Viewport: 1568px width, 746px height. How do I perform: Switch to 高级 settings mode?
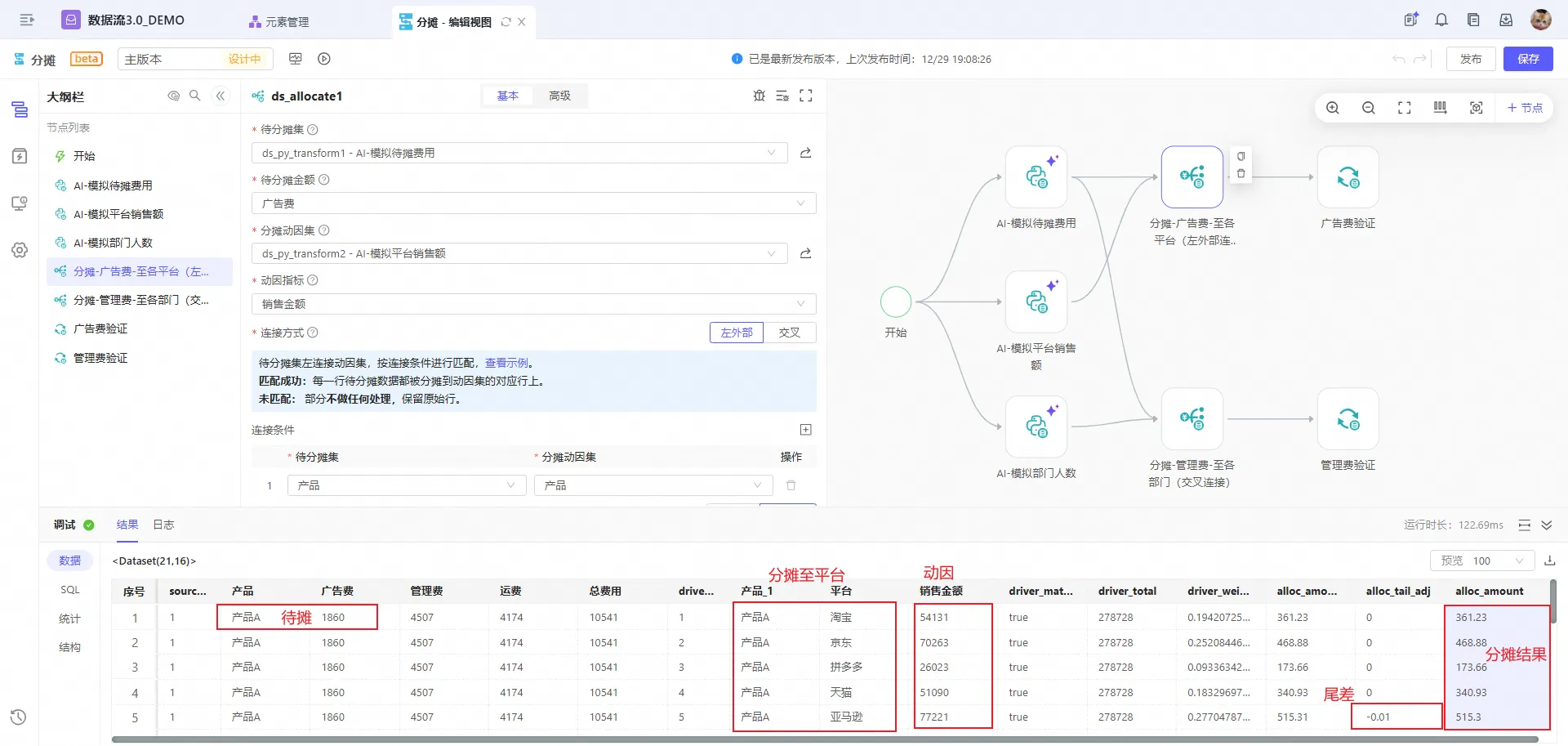559,96
